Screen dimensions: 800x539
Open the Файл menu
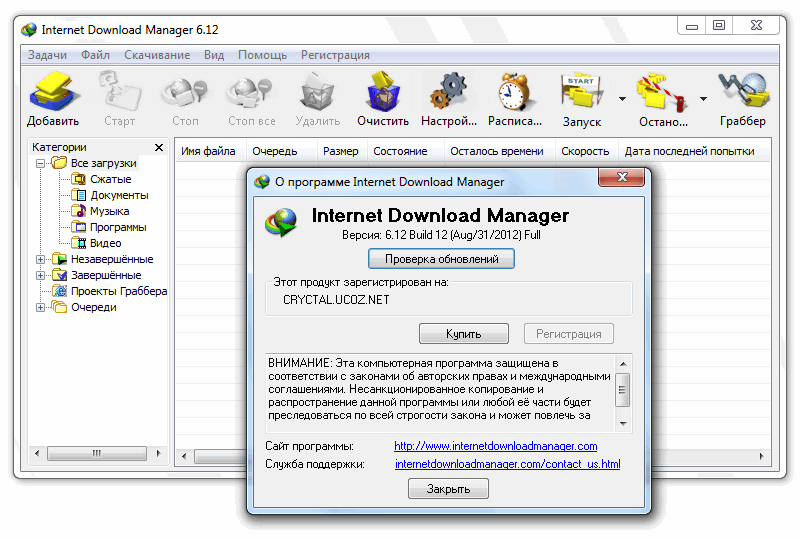point(95,55)
